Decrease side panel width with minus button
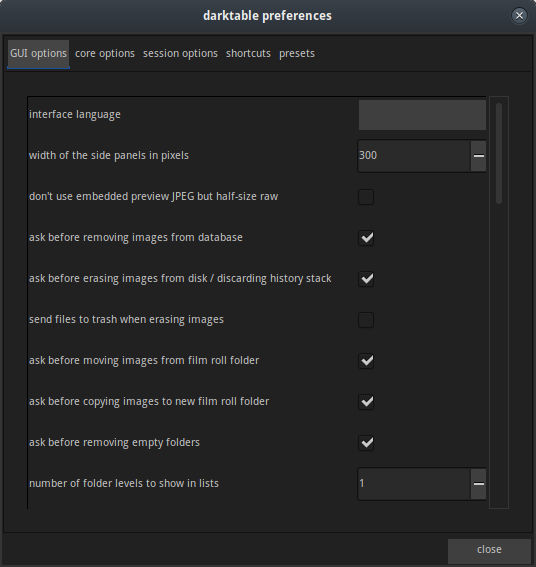 [x=478, y=156]
